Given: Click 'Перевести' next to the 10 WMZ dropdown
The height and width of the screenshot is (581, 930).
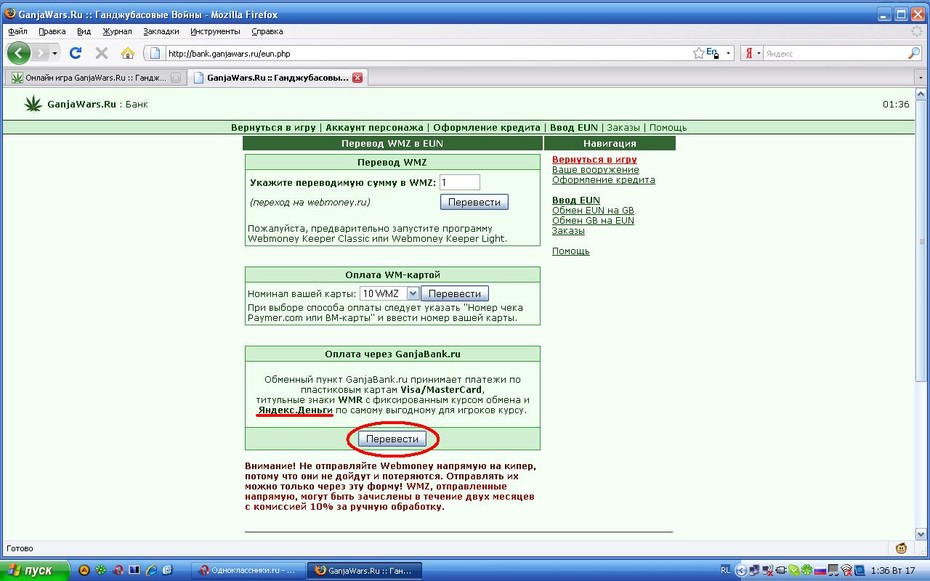Looking at the screenshot, I should pos(455,293).
